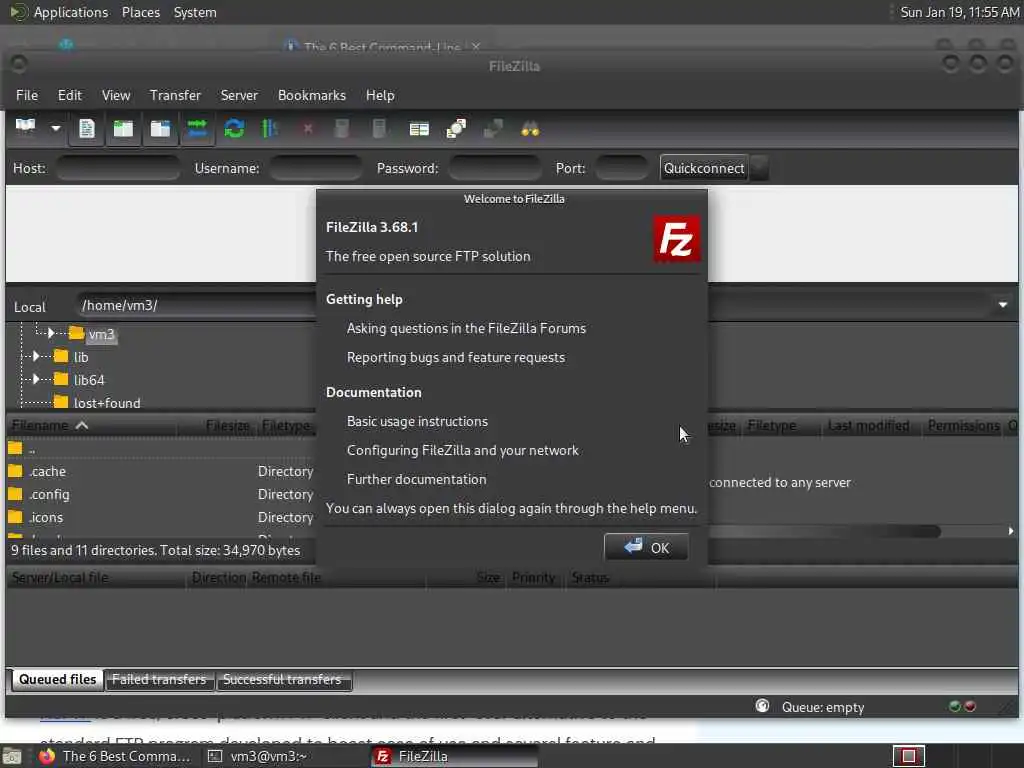Open the Places system menu
This screenshot has height=768, width=1024.
pos(140,12)
